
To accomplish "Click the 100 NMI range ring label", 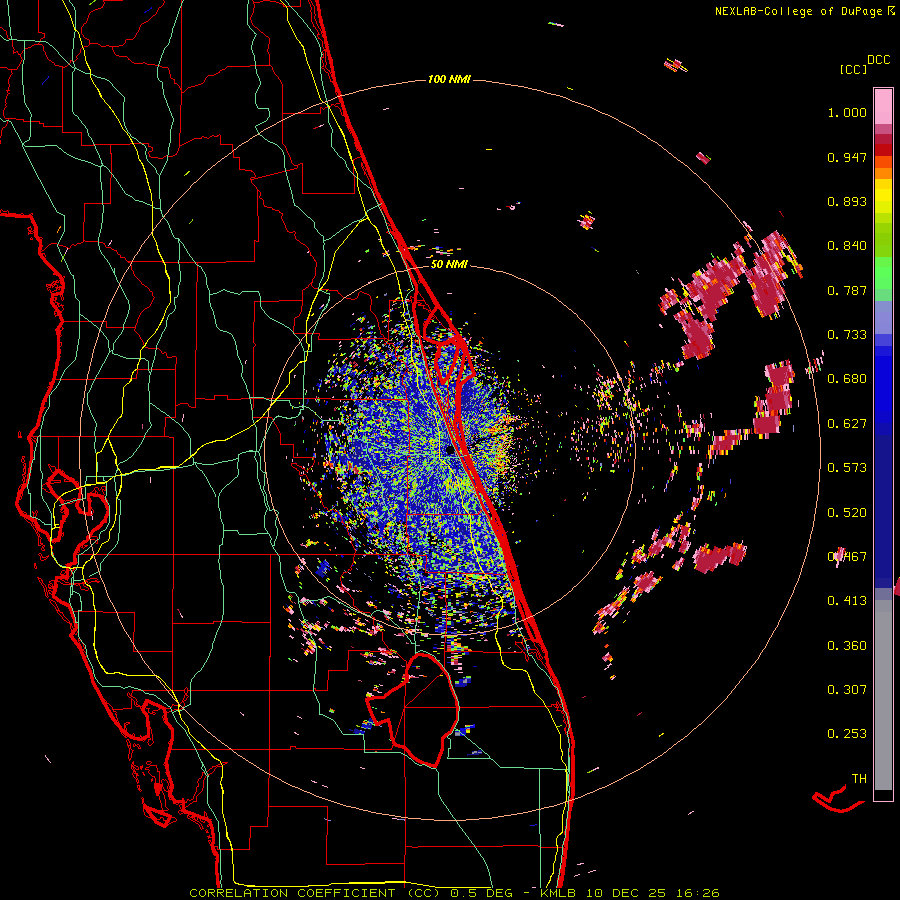I will tap(449, 79).
